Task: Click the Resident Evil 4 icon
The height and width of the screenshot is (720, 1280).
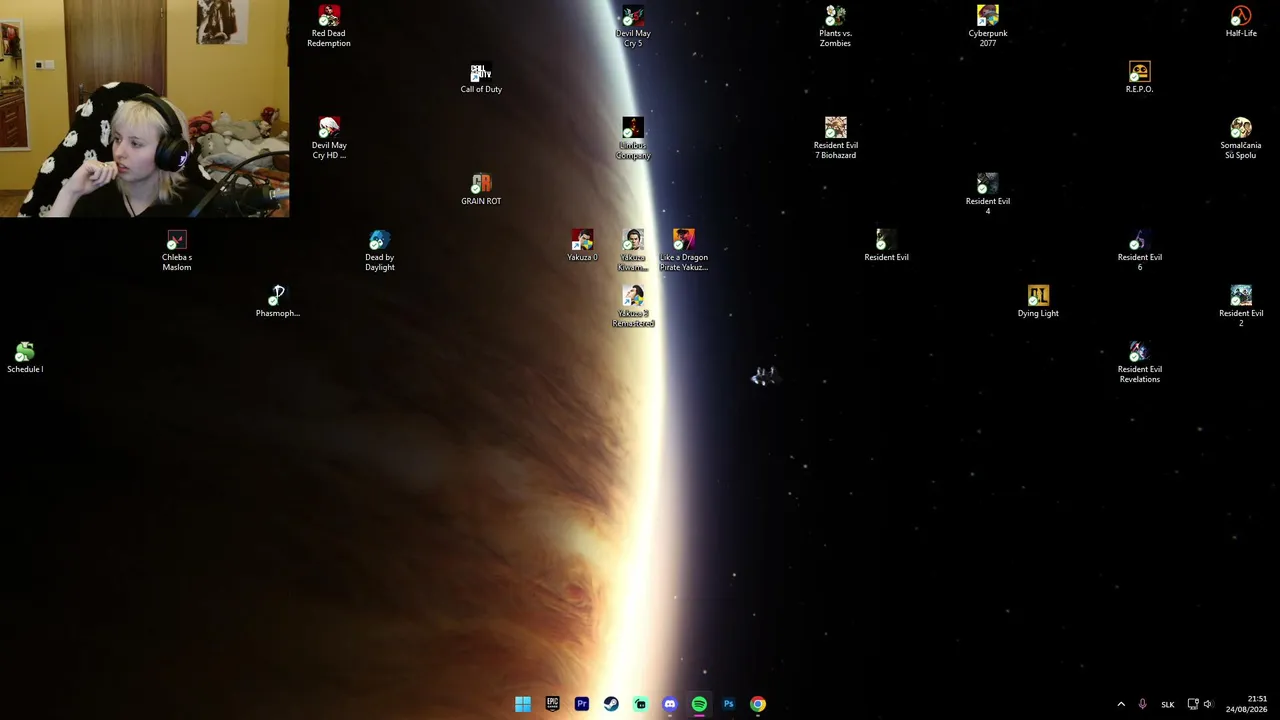Action: tap(988, 195)
